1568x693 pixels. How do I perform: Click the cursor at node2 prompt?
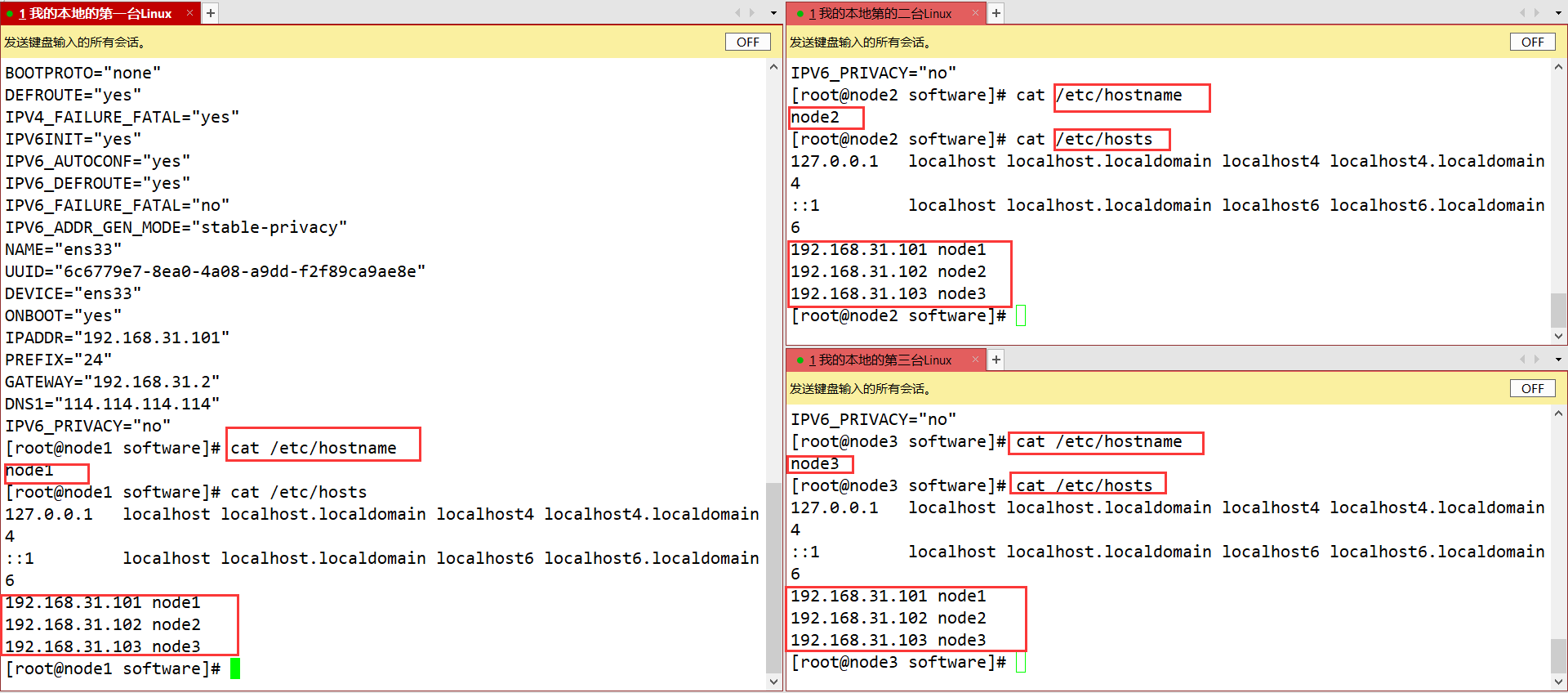coord(1021,316)
